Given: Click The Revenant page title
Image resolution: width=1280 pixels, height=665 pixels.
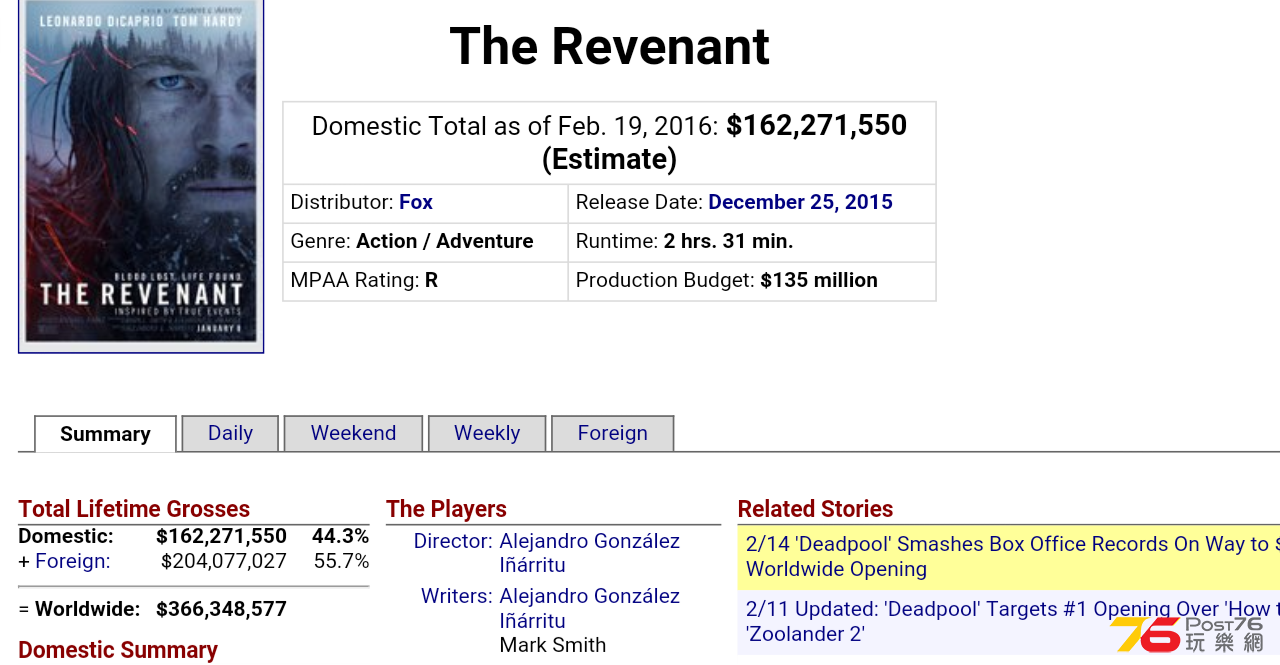Looking at the screenshot, I should pos(610,46).
